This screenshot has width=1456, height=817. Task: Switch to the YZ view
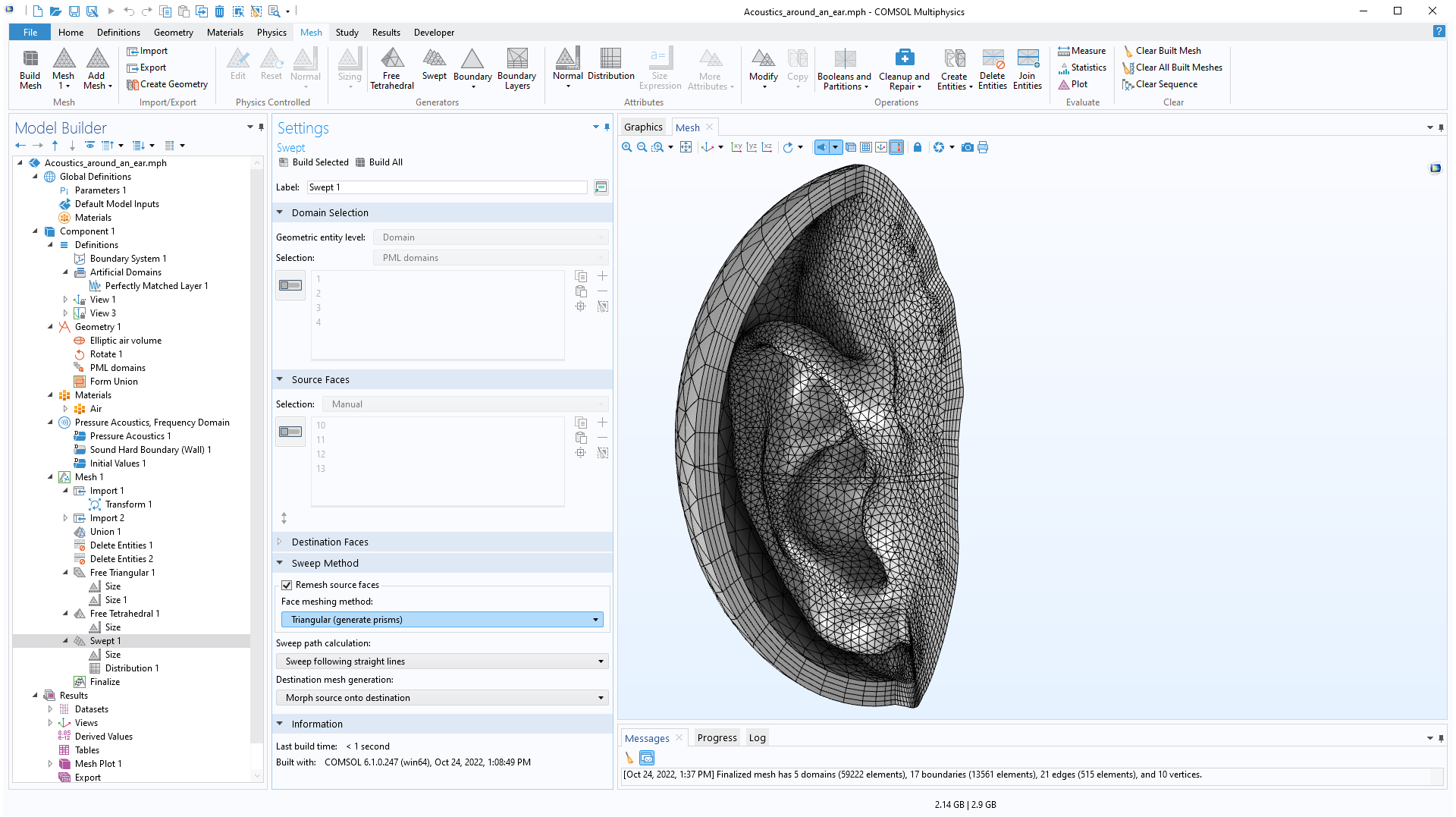pos(752,147)
